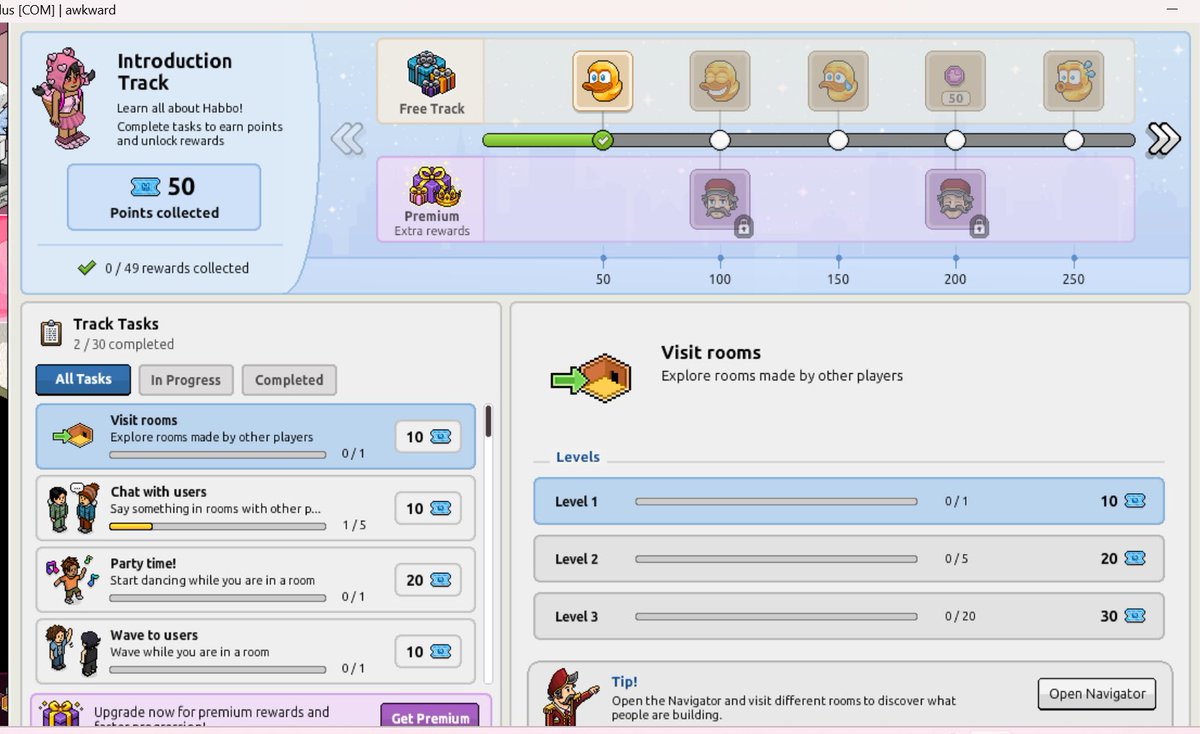Advance rewards with right double arrow
The image size is (1200, 734).
pyautogui.click(x=1164, y=138)
